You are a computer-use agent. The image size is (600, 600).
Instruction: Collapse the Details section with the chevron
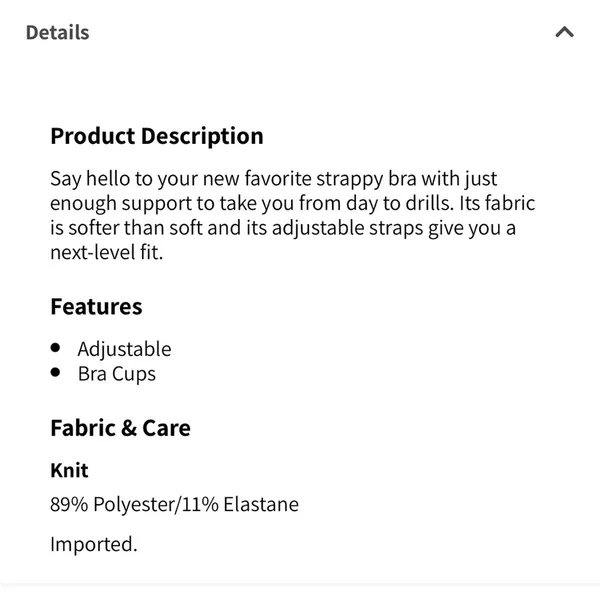point(564,32)
